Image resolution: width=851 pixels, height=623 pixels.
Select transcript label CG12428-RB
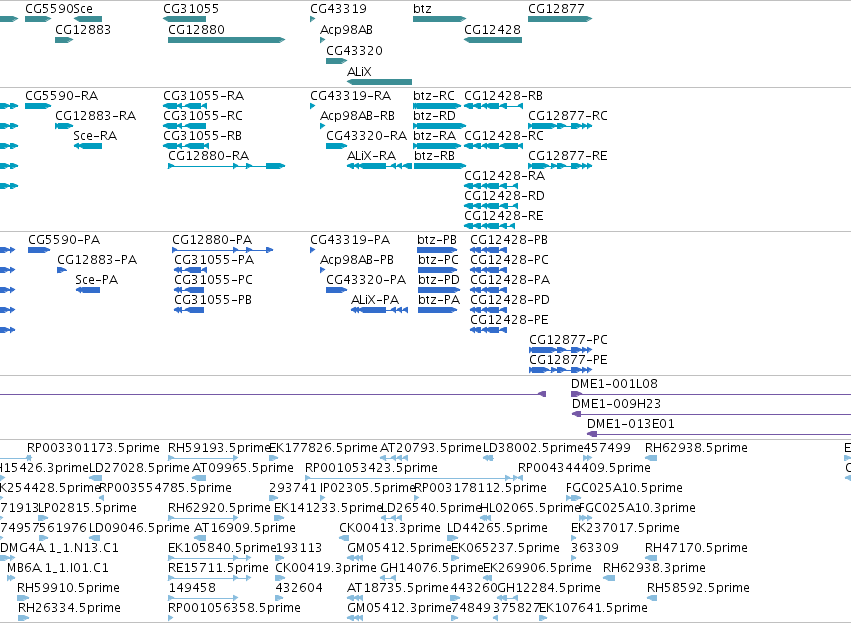[504, 96]
